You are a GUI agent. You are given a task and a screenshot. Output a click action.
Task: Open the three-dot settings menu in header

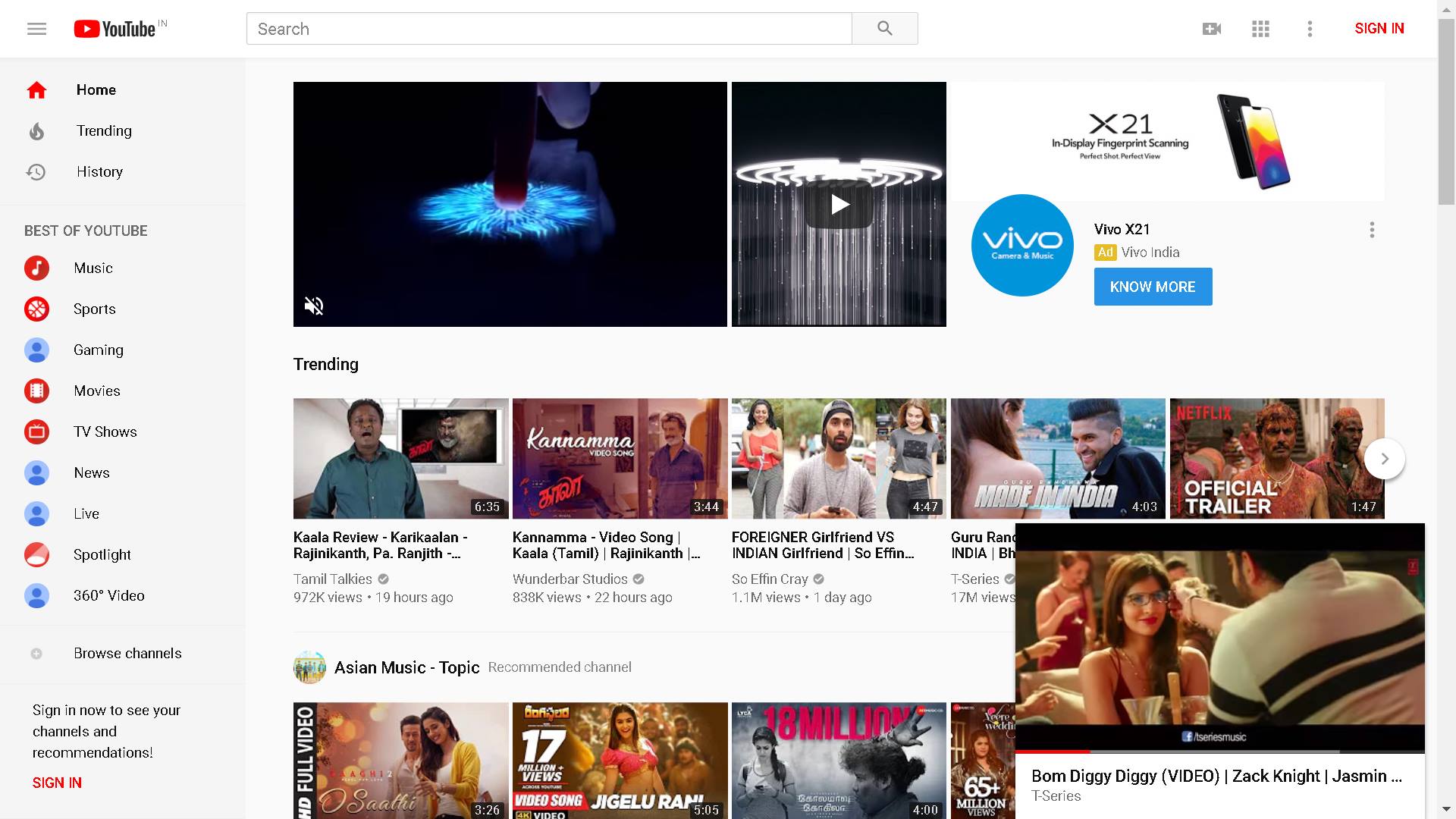click(x=1310, y=29)
